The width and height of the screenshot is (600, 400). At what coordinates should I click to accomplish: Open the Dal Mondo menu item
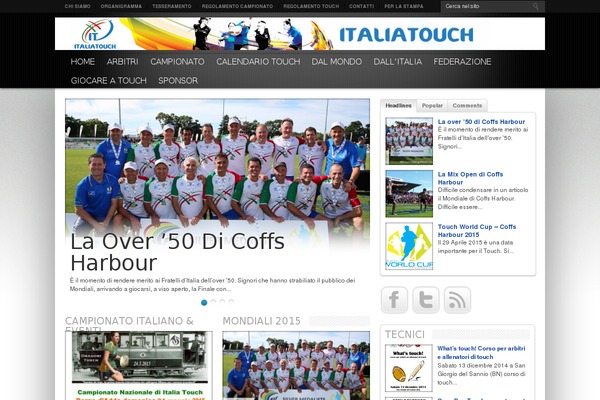337,62
